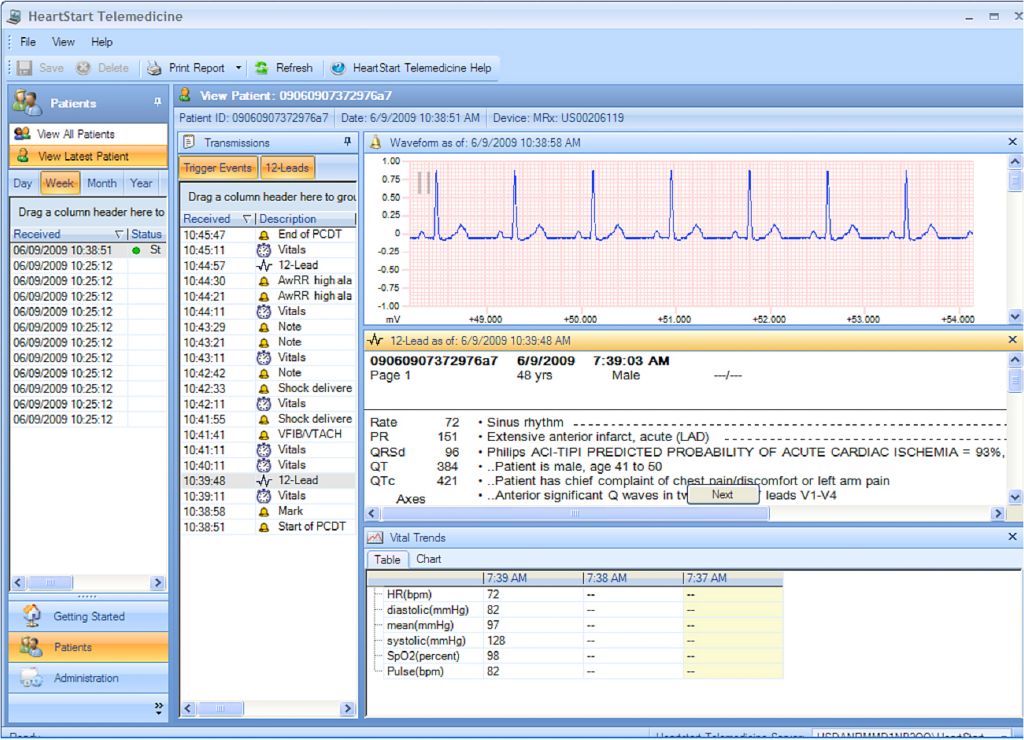Close the 12-Lead panel

(x=1012, y=340)
